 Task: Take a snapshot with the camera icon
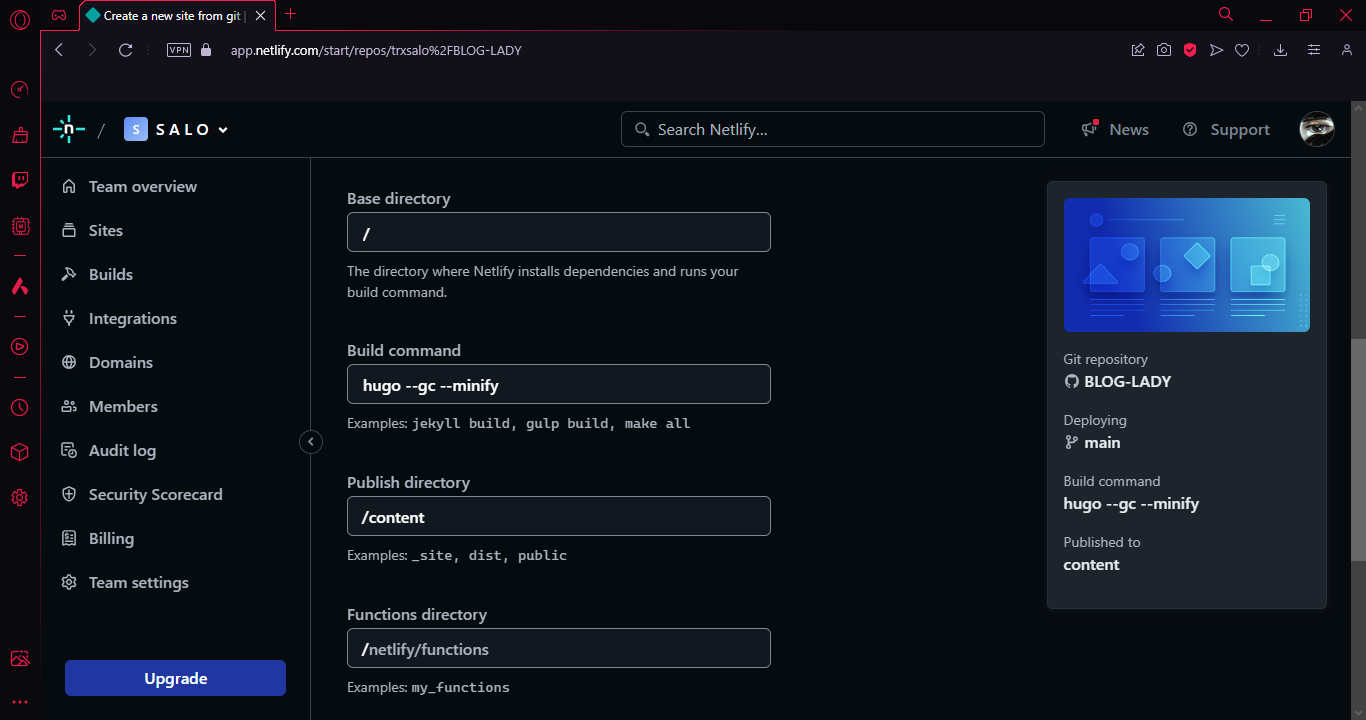coord(1164,50)
